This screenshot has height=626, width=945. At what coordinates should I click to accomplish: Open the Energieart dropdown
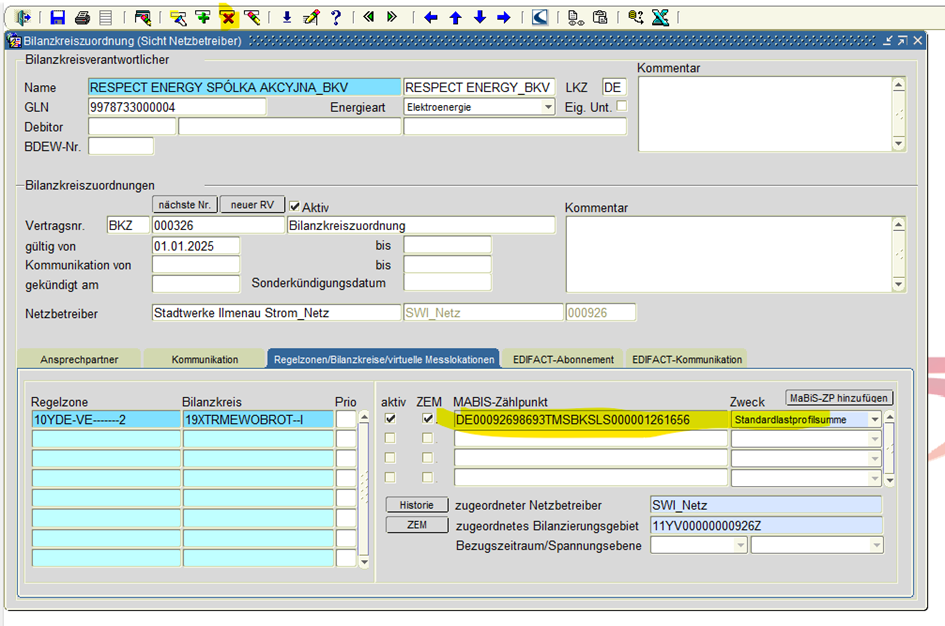[548, 107]
